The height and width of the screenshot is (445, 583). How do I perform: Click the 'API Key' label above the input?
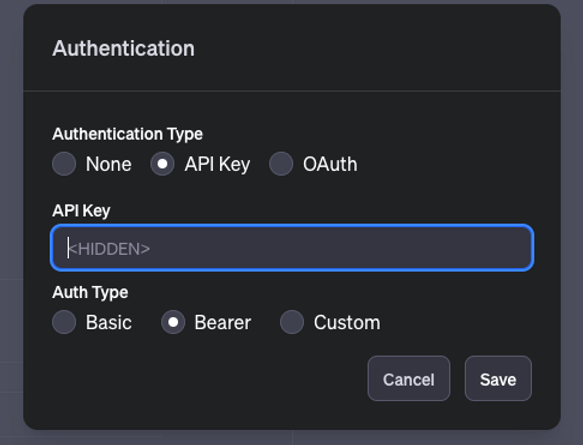[81, 211]
